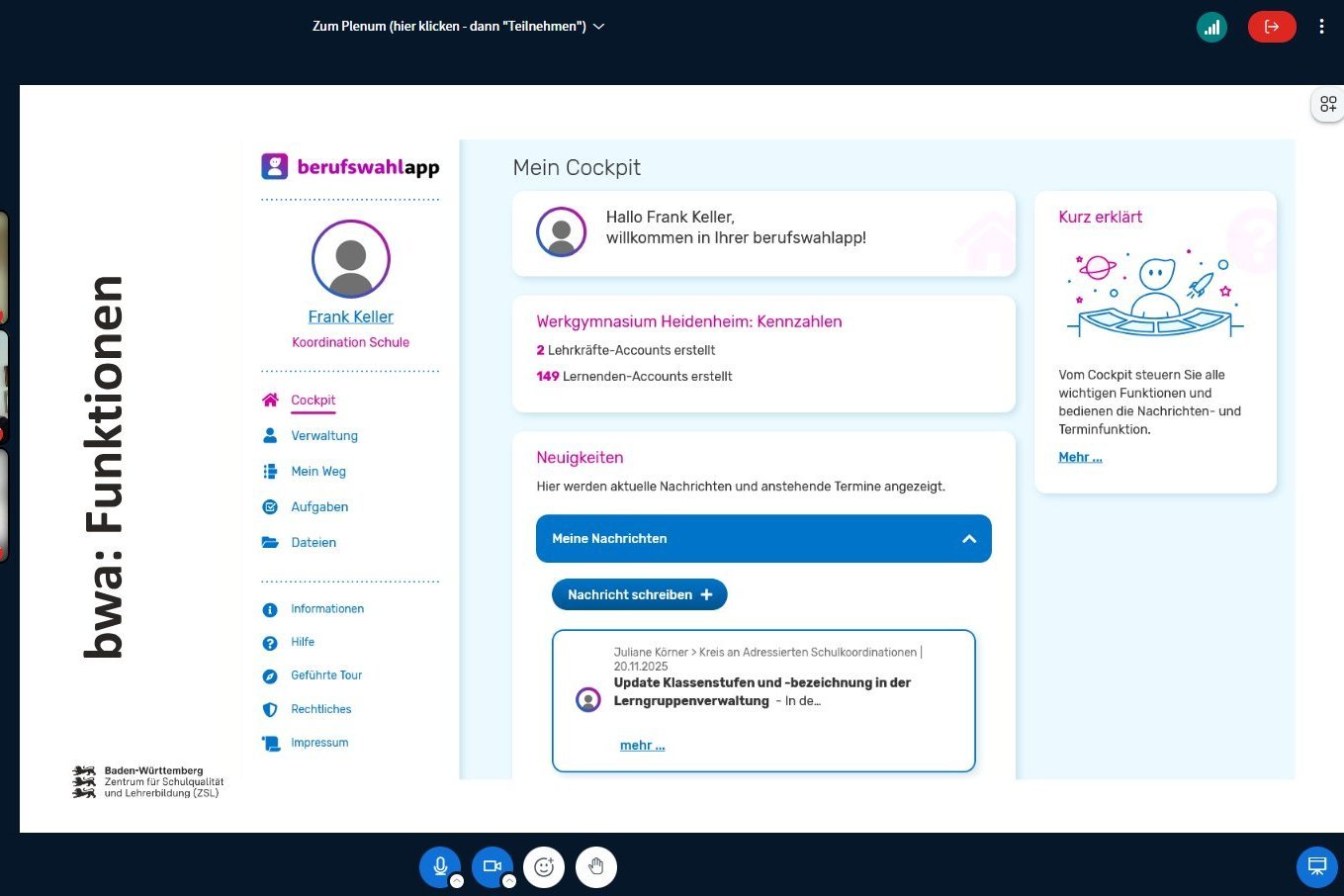Viewport: 1344px width, 896px height.
Task: Click Frank Keller's sidebar profile avatar
Action: tap(351, 259)
